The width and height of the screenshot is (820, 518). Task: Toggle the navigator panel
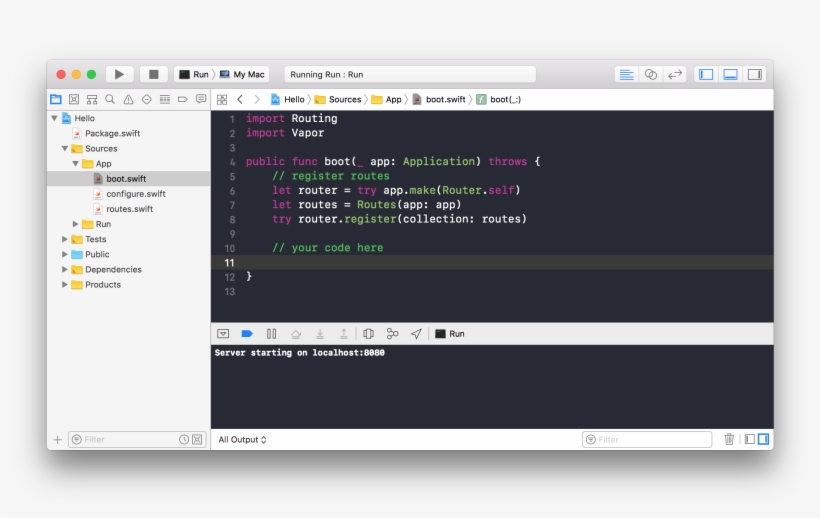(706, 74)
